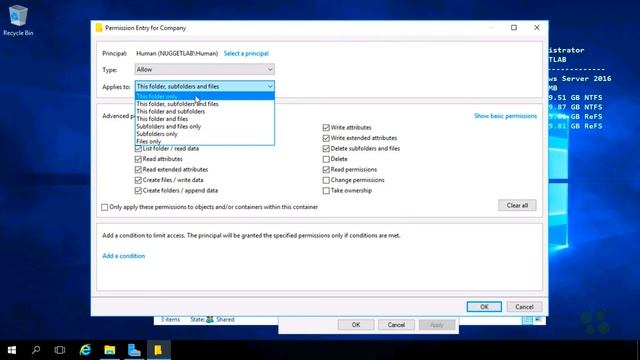The height and width of the screenshot is (360, 640).
Task: Uncheck Create folders / append data
Action: [x=138, y=191]
